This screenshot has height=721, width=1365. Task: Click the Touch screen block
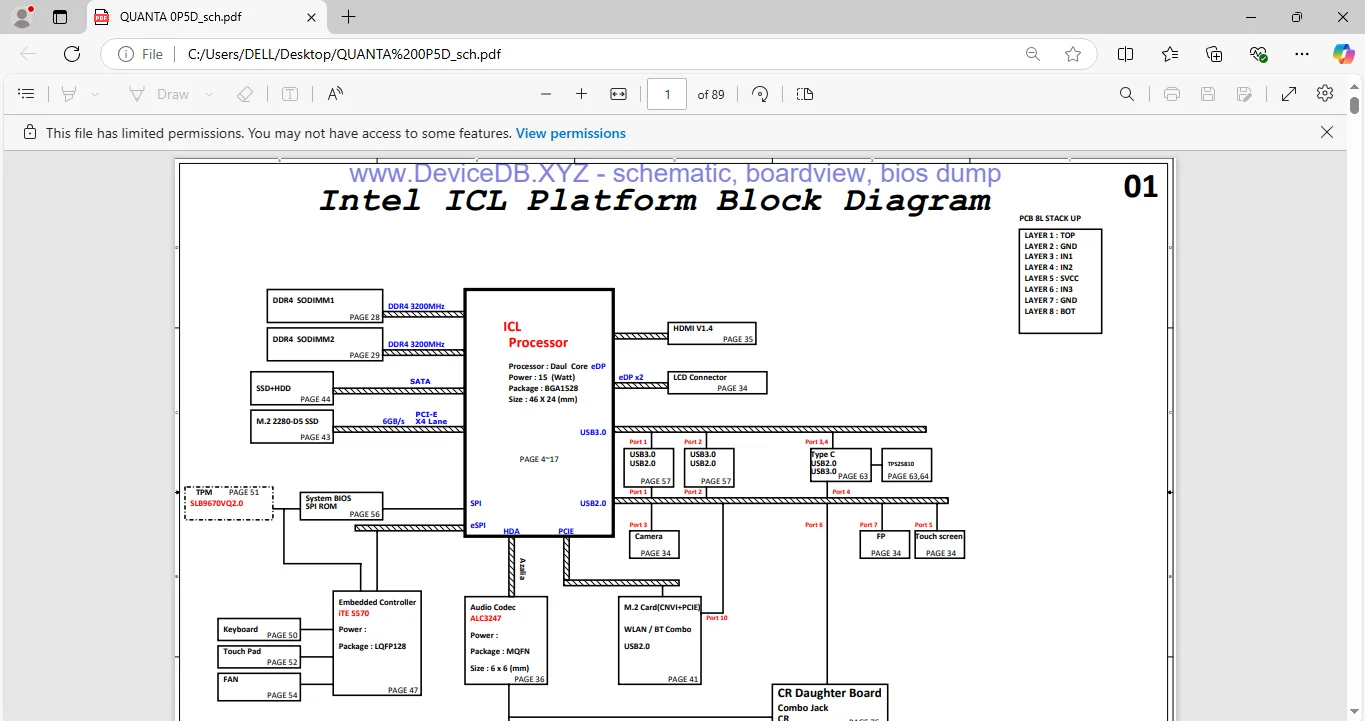coord(939,544)
